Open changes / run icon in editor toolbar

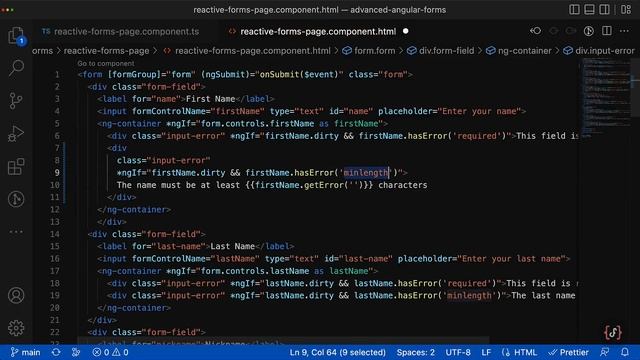tap(588, 31)
